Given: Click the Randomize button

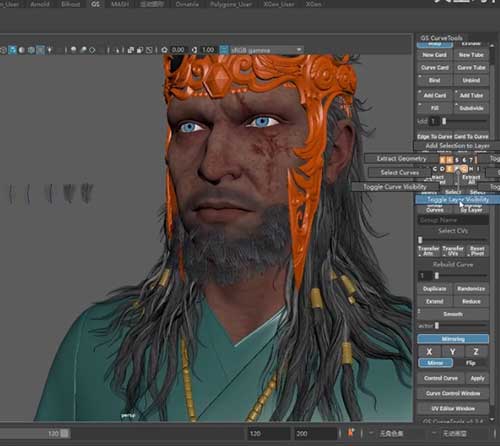Looking at the screenshot, I should click(471, 289).
